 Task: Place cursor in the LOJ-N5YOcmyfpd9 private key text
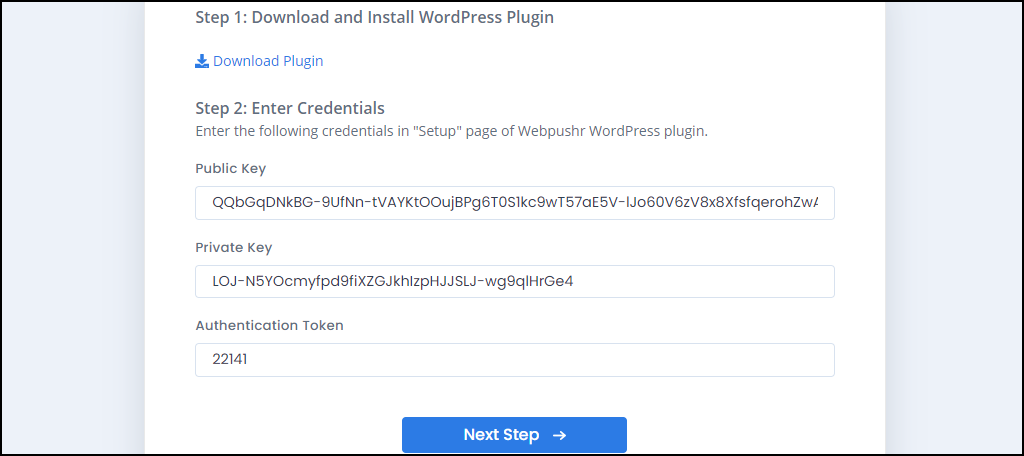[392, 282]
